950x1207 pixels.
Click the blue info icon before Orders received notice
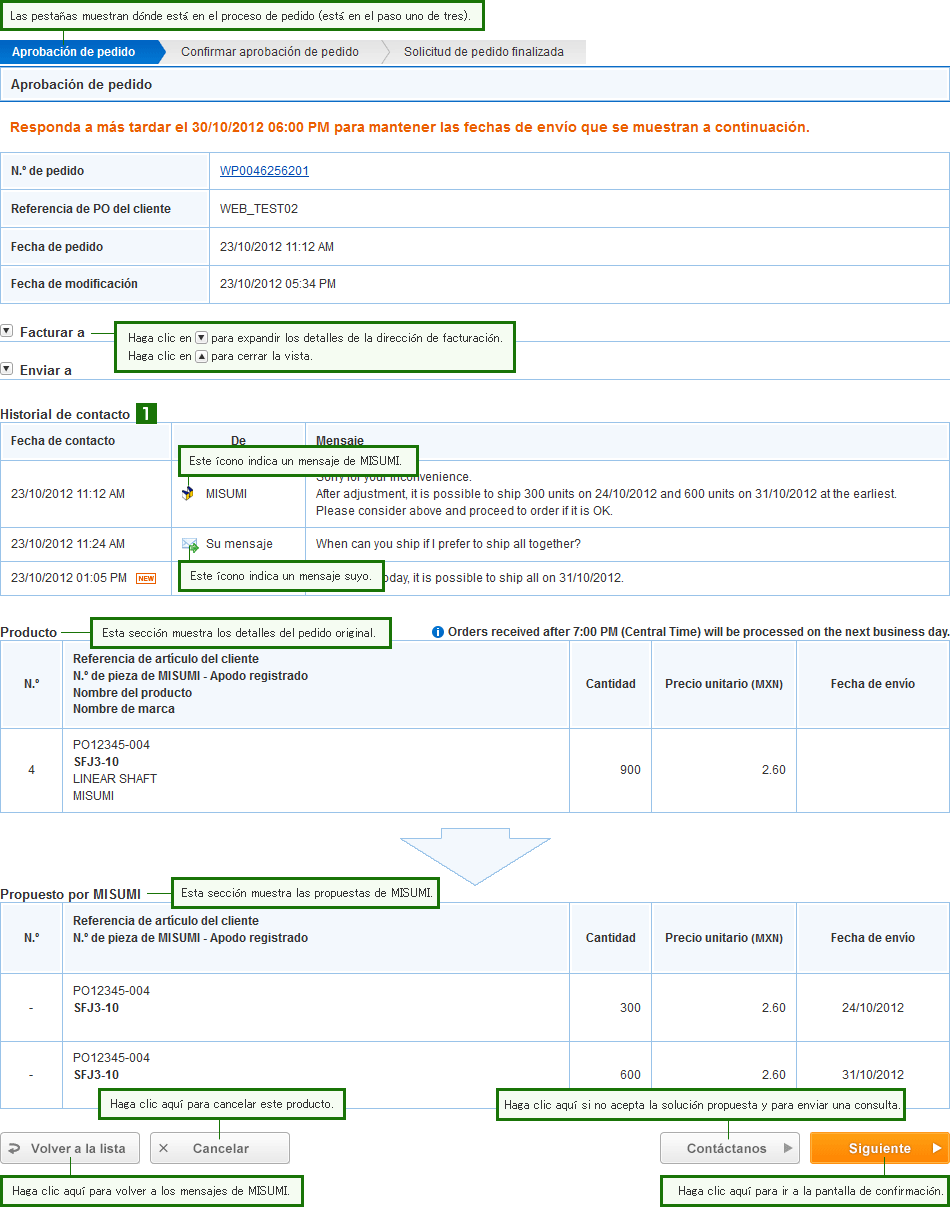pyautogui.click(x=438, y=632)
